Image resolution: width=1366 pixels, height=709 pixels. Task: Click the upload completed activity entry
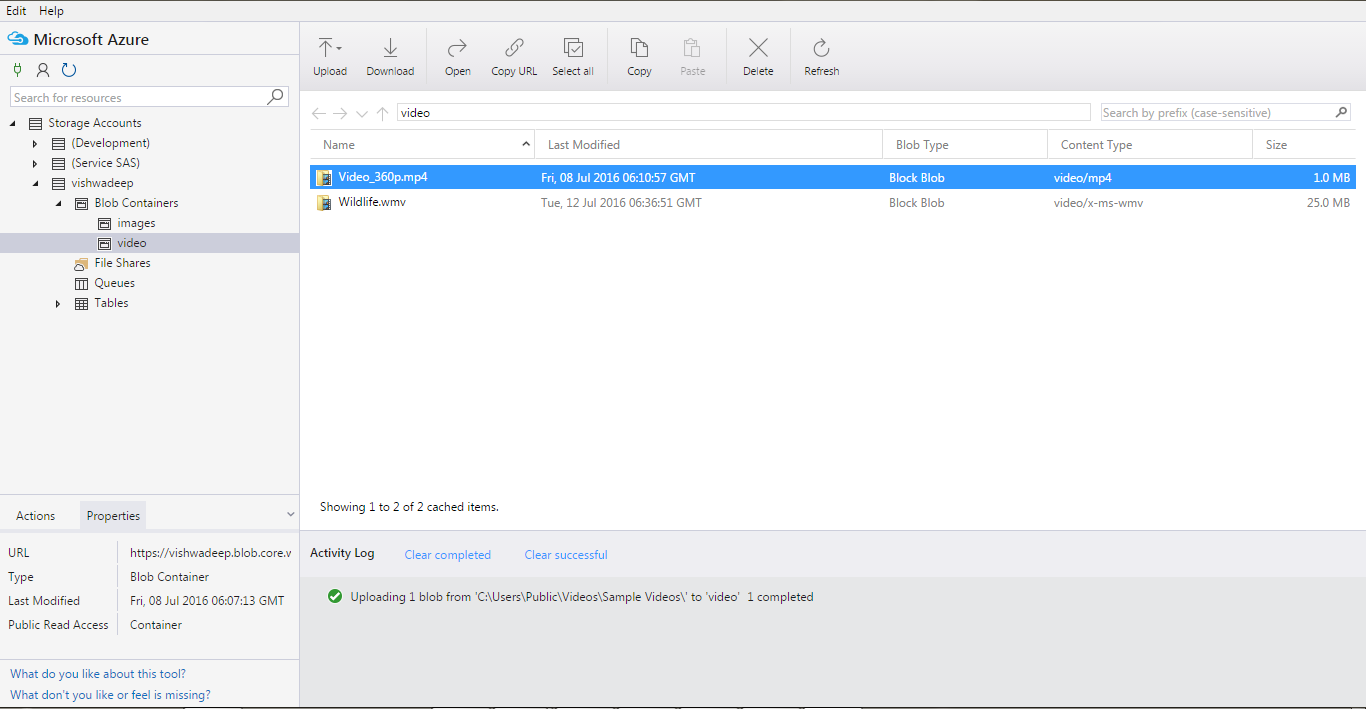coord(581,597)
